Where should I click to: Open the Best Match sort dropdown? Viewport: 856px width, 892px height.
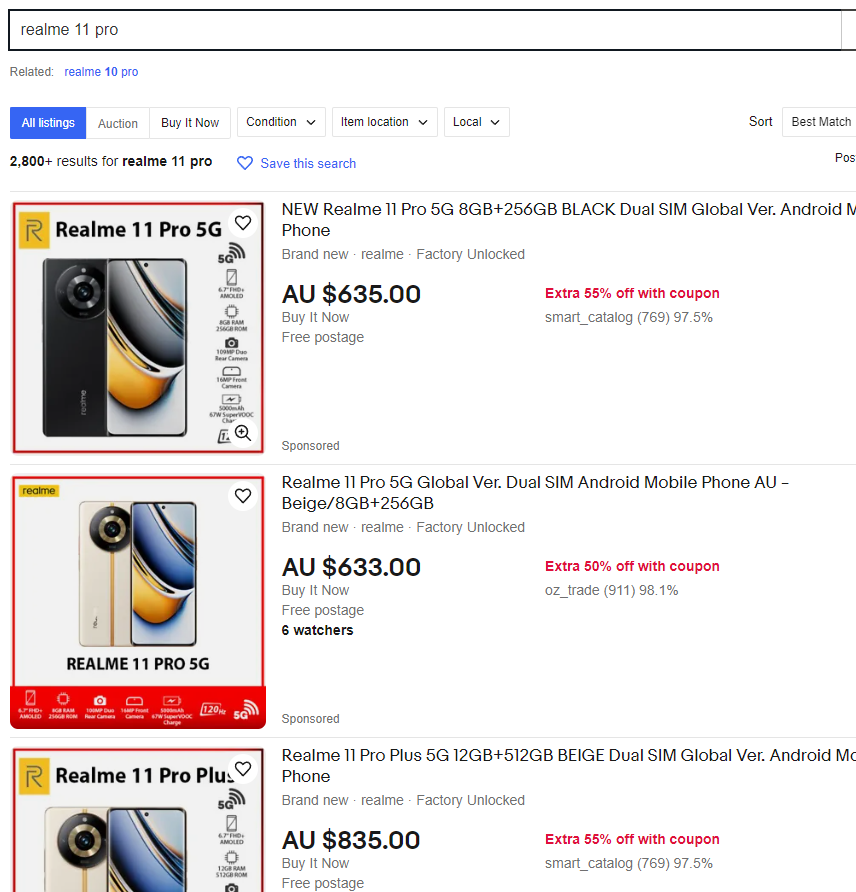click(820, 122)
